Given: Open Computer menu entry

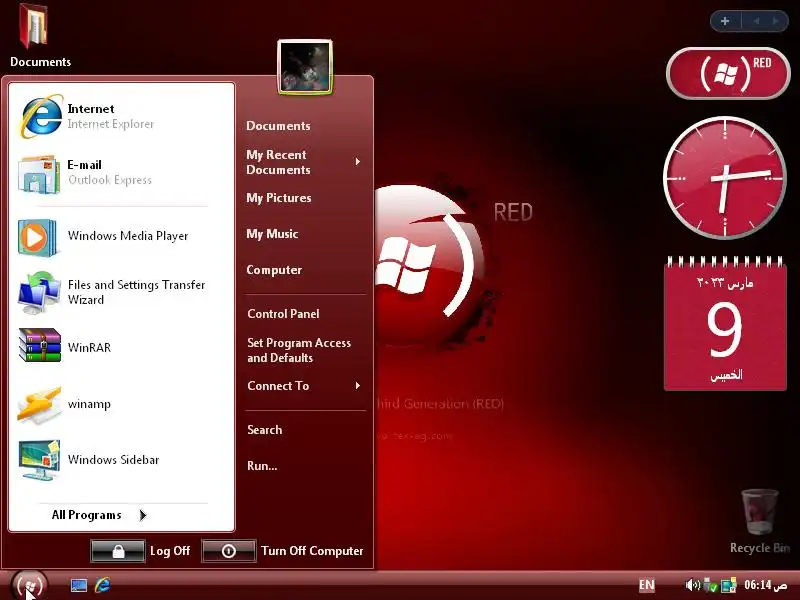Looking at the screenshot, I should pos(274,270).
